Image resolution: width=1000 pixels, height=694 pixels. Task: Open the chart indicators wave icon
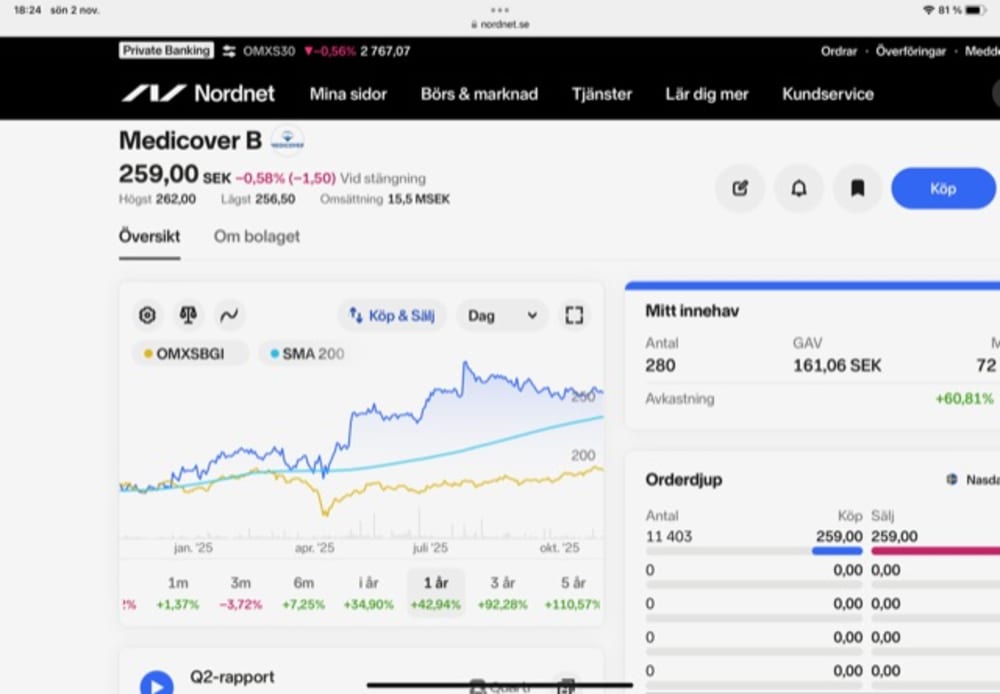(x=229, y=315)
